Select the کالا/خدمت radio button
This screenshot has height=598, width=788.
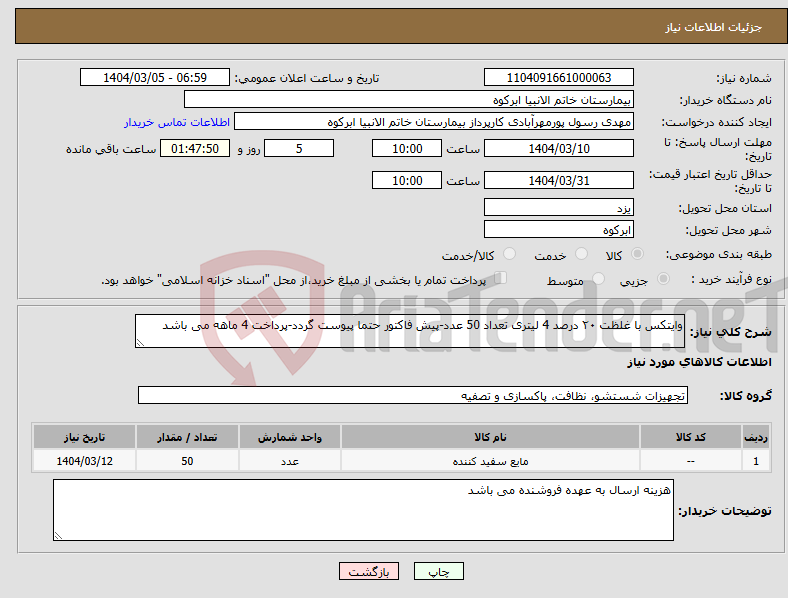coord(510,254)
